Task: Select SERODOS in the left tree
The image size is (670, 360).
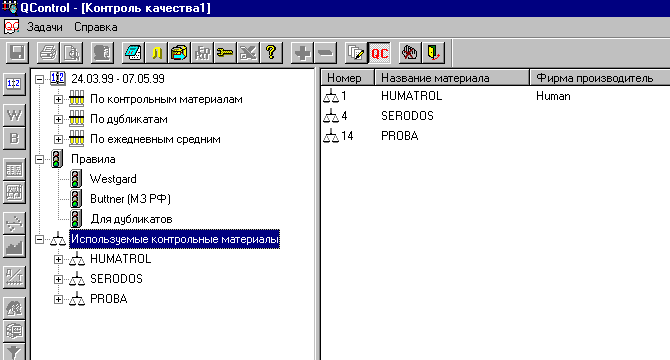Action: click(x=116, y=279)
